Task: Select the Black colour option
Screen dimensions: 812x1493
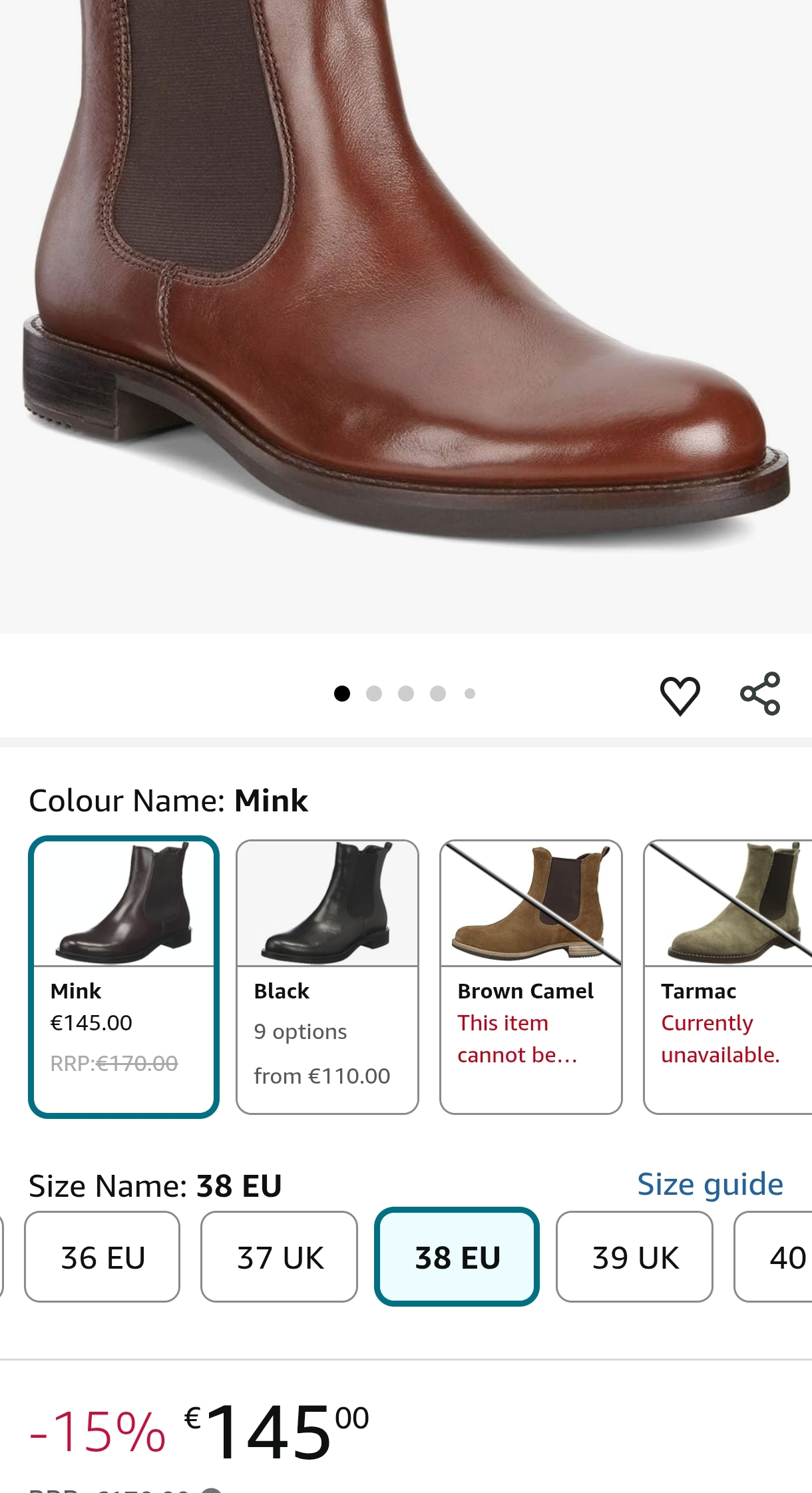Action: [x=327, y=976]
